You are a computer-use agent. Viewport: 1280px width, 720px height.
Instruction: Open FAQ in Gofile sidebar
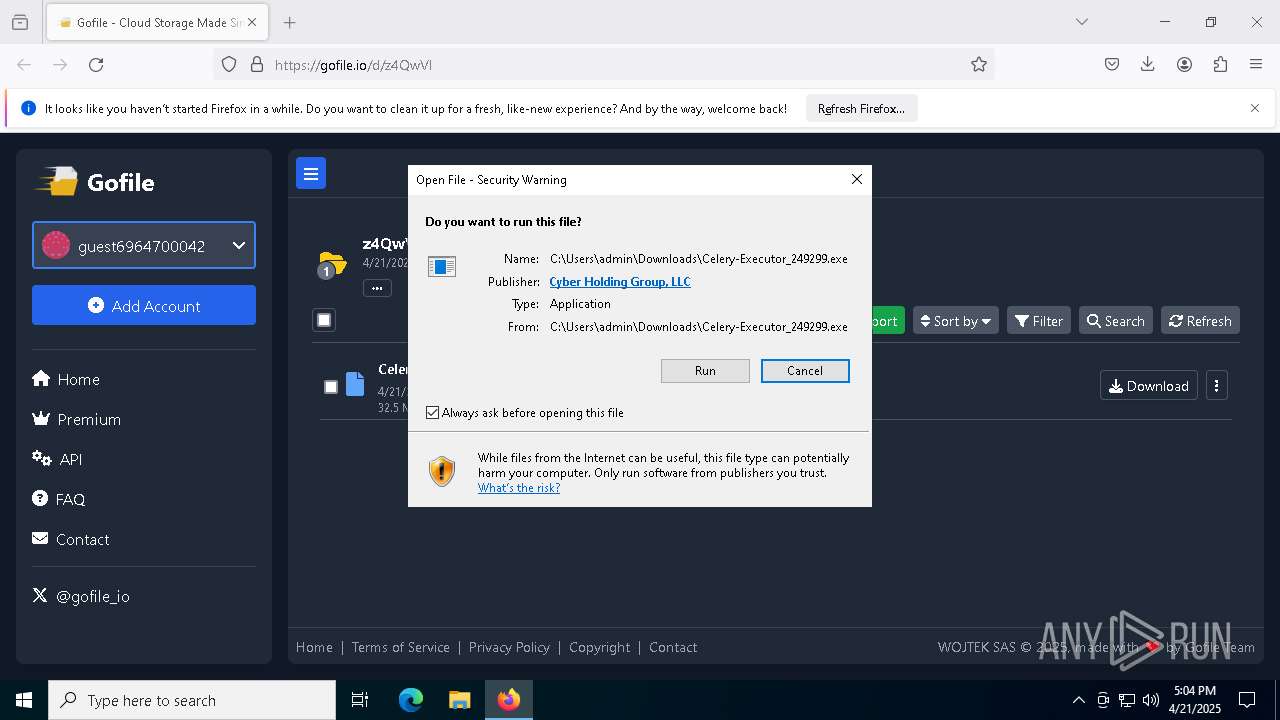59,499
